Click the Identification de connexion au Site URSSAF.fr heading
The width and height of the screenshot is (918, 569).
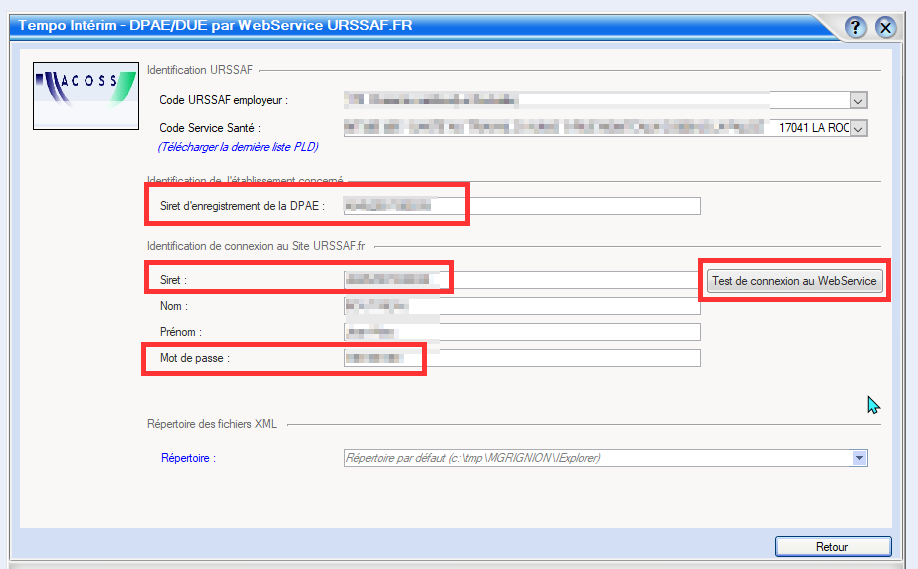[x=256, y=246]
